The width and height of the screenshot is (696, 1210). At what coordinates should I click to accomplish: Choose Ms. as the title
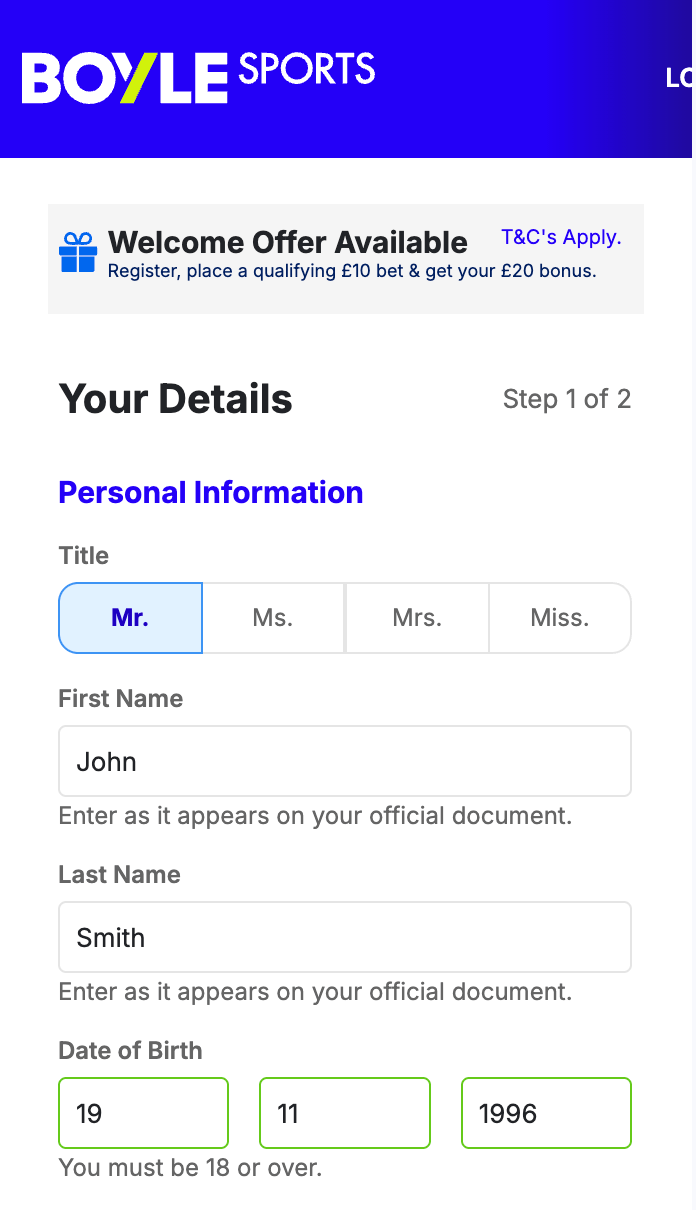[x=273, y=618]
